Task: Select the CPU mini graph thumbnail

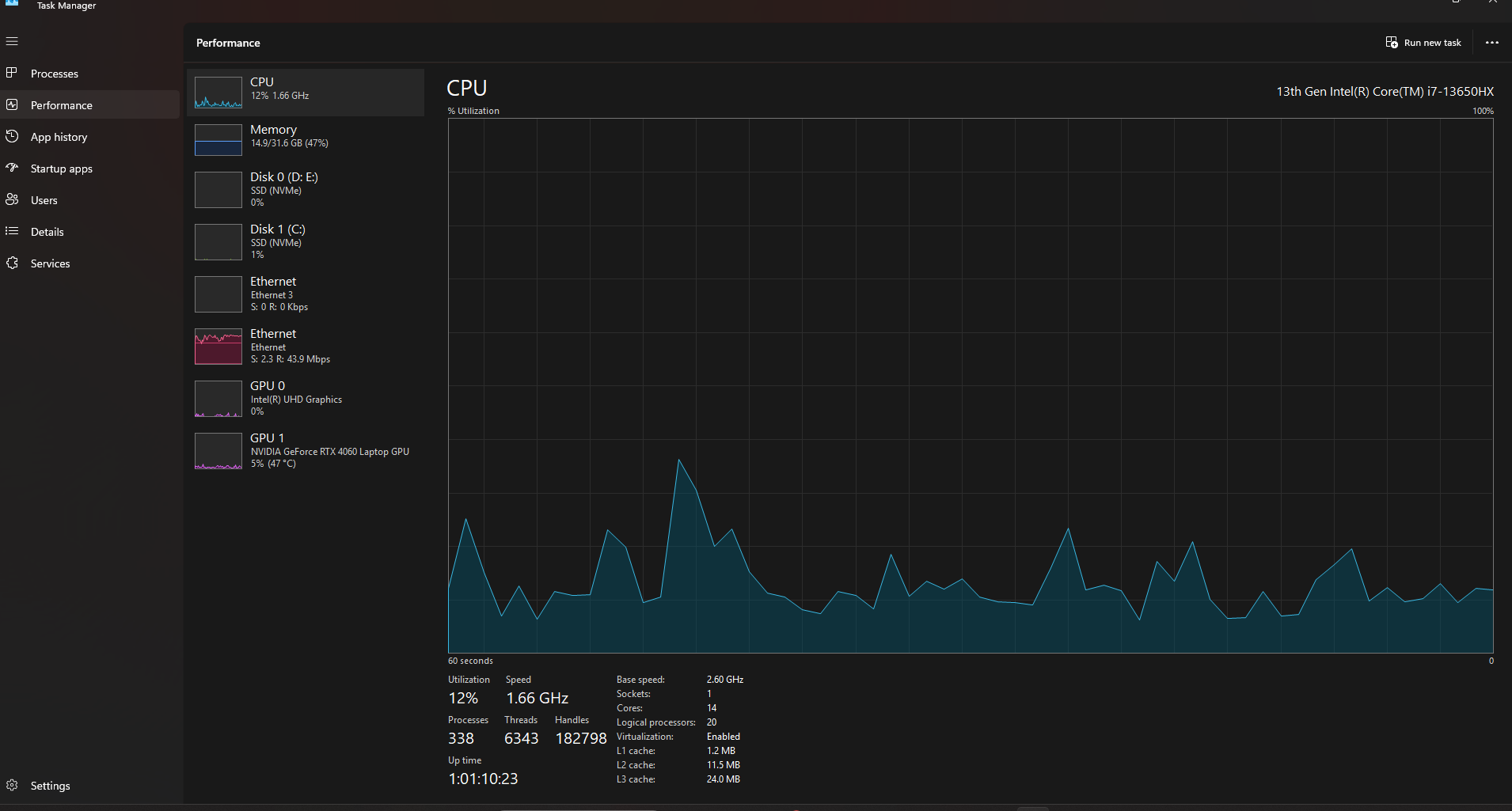Action: click(x=218, y=93)
